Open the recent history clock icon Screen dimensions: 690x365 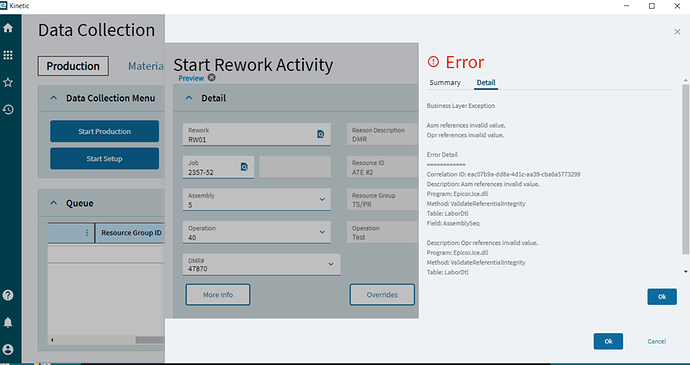[x=8, y=110]
